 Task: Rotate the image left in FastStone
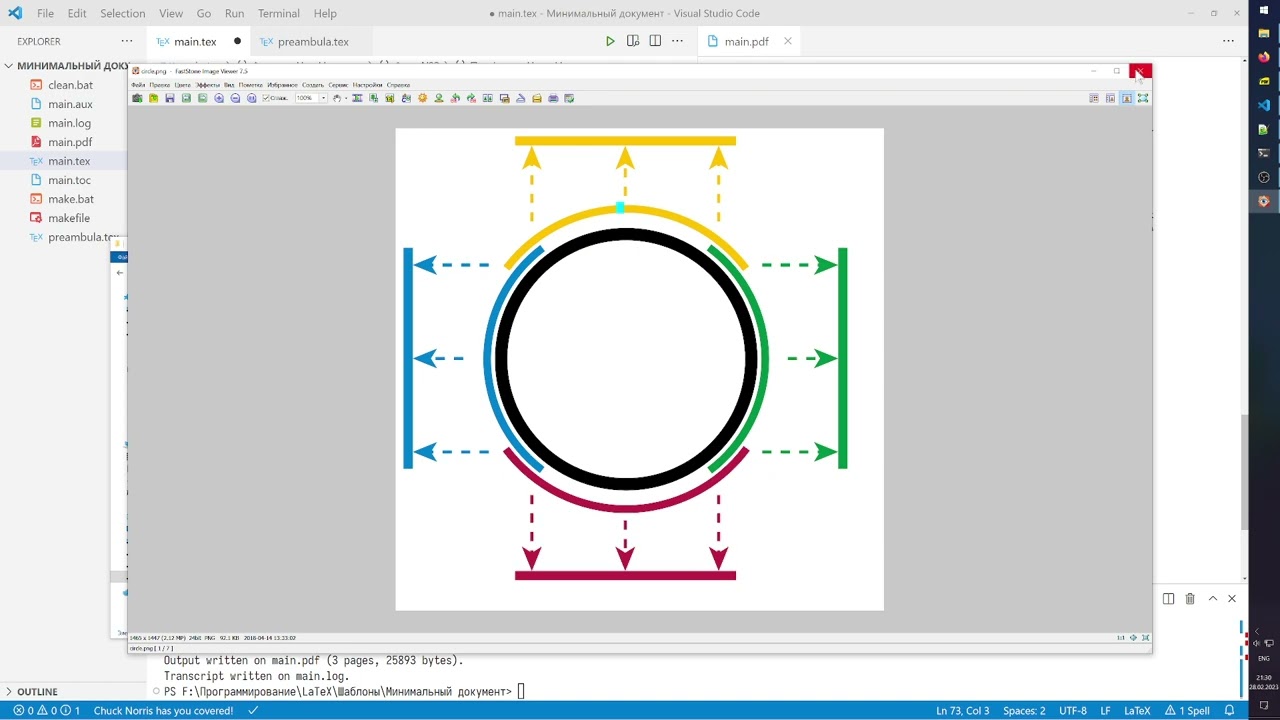455,98
